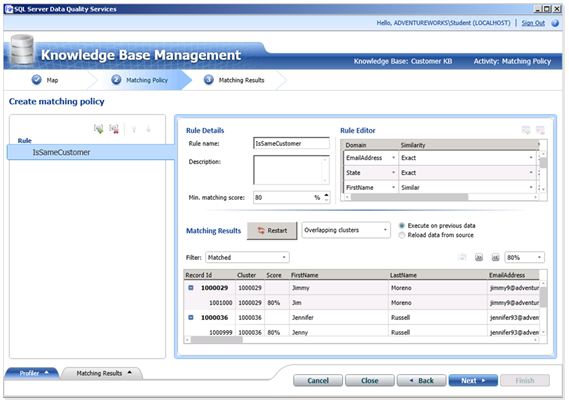Go to the Matching Results wizard step

(x=241, y=80)
